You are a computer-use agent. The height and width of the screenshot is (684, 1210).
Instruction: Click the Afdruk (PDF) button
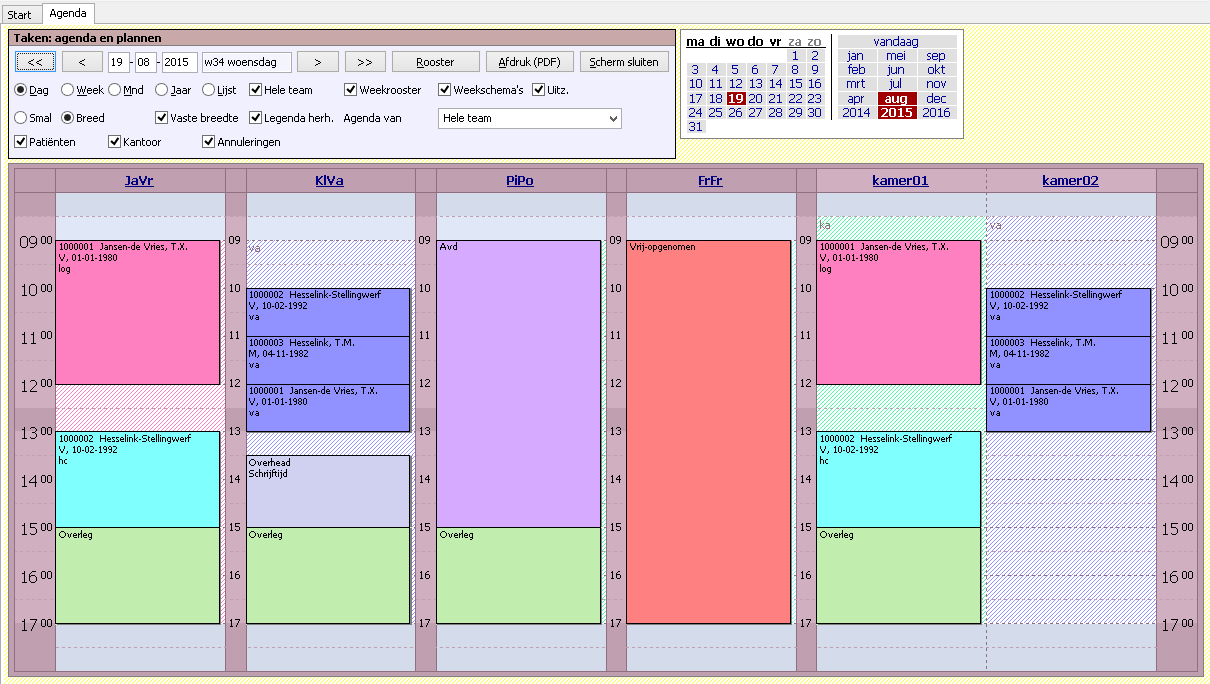(530, 62)
